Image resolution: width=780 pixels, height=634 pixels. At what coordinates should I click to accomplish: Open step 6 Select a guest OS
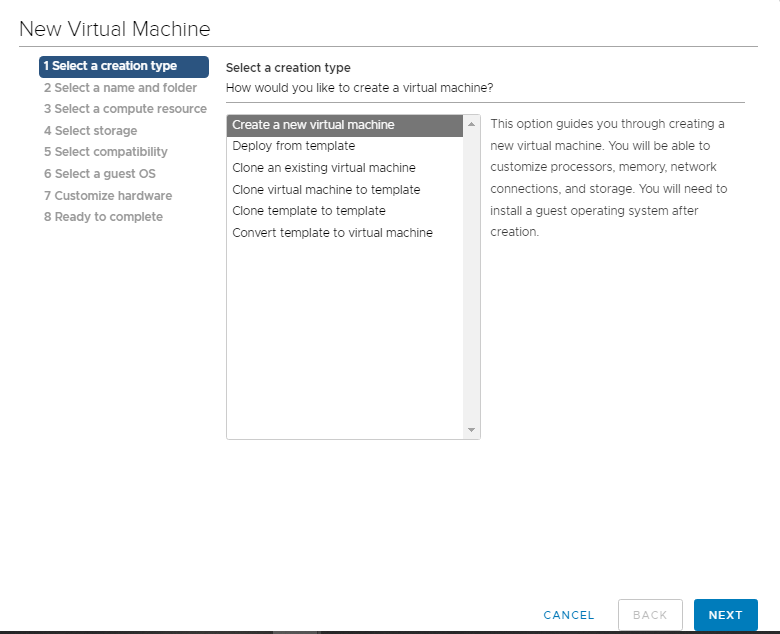(x=99, y=174)
